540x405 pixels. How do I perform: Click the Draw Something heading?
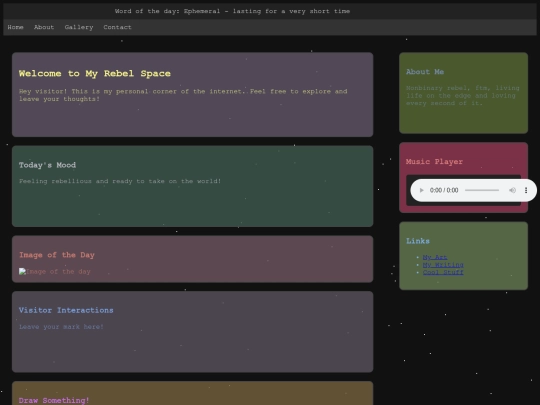pyautogui.click(x=54, y=400)
